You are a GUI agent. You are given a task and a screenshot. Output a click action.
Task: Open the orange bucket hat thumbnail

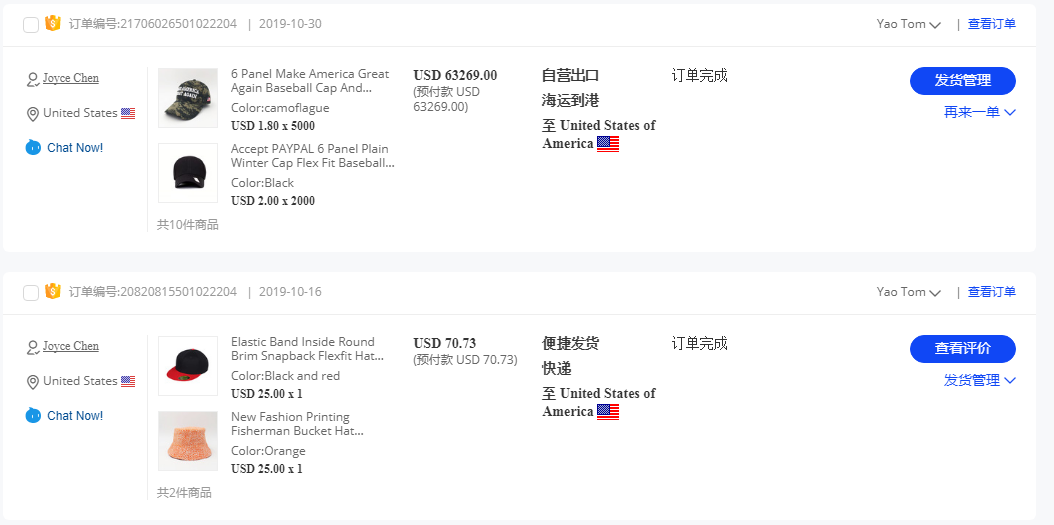[188, 441]
